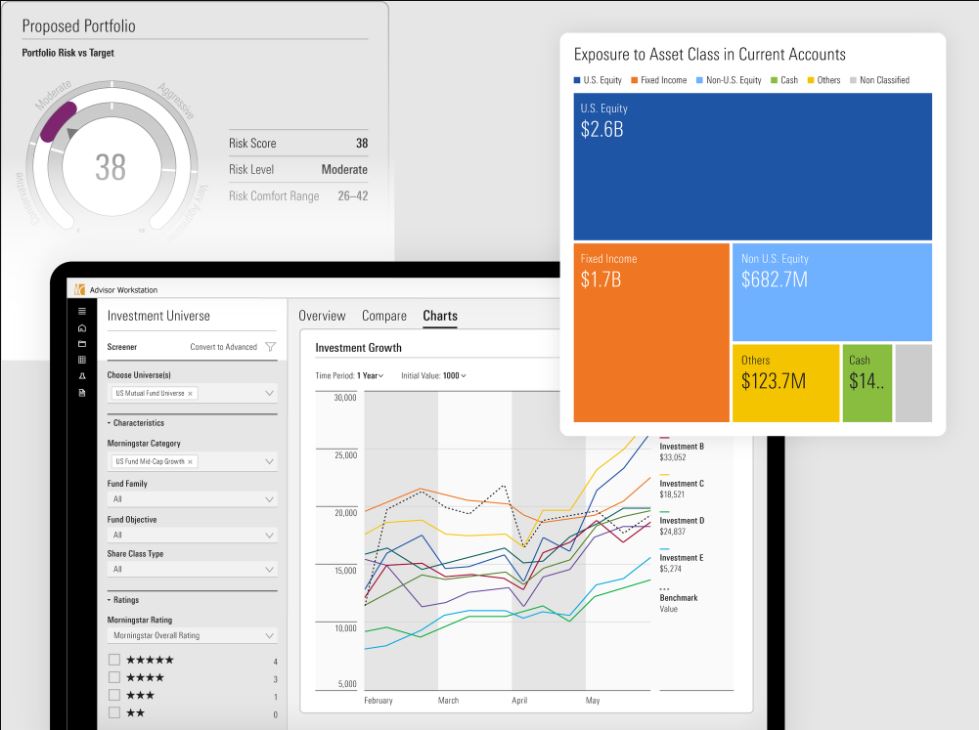This screenshot has width=979, height=730.
Task: Check the five-star Morningstar Rating checkbox
Action: tap(116, 659)
